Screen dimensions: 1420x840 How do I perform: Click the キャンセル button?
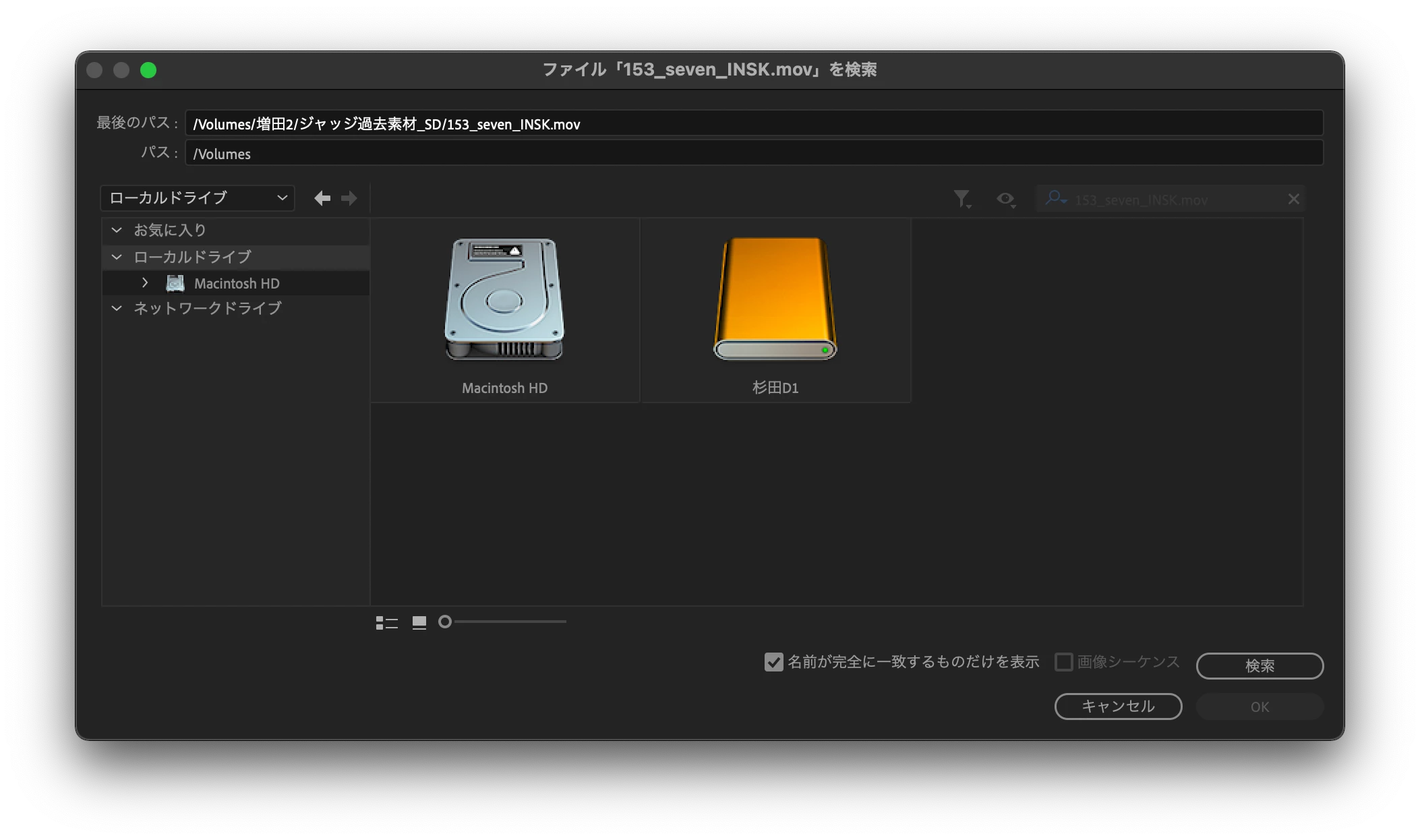1118,707
